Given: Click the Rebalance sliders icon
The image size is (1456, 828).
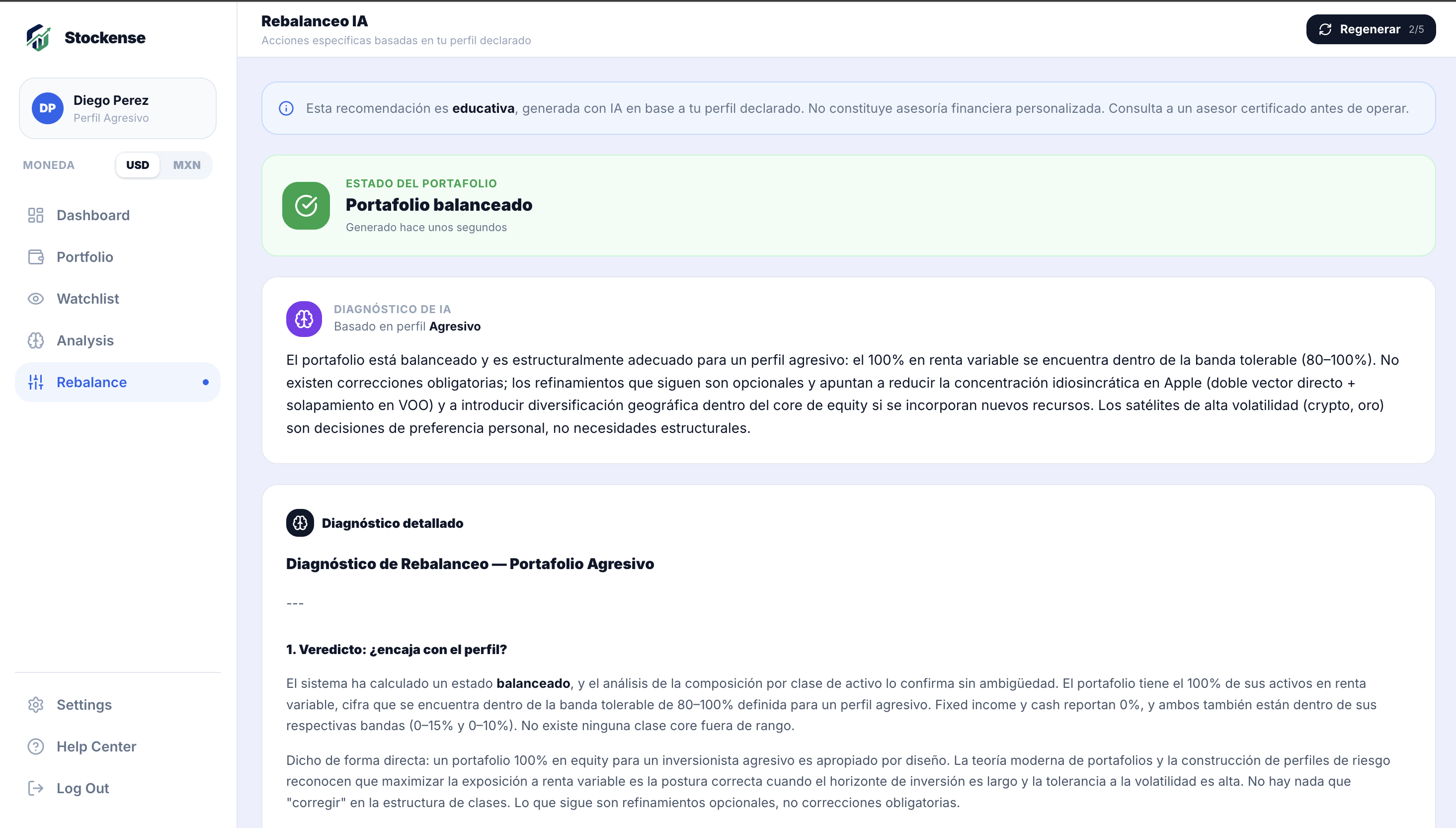Looking at the screenshot, I should click(36, 382).
